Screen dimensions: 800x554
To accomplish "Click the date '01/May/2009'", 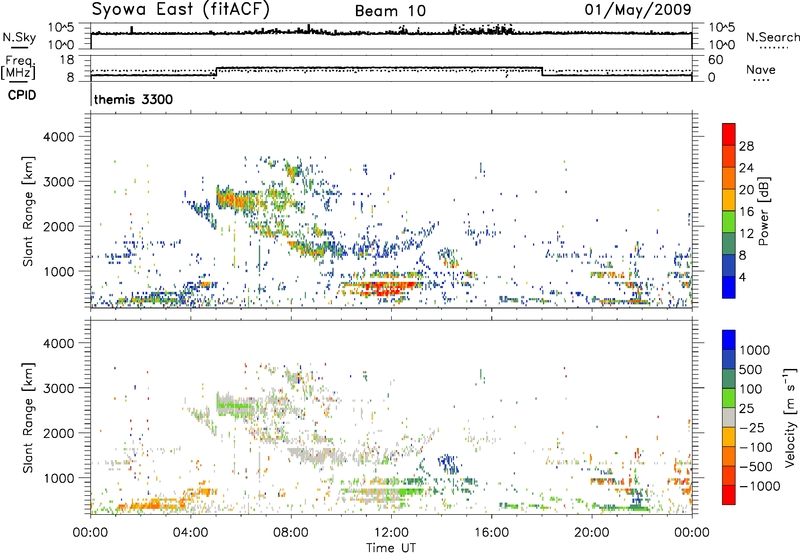I will tap(638, 9).
